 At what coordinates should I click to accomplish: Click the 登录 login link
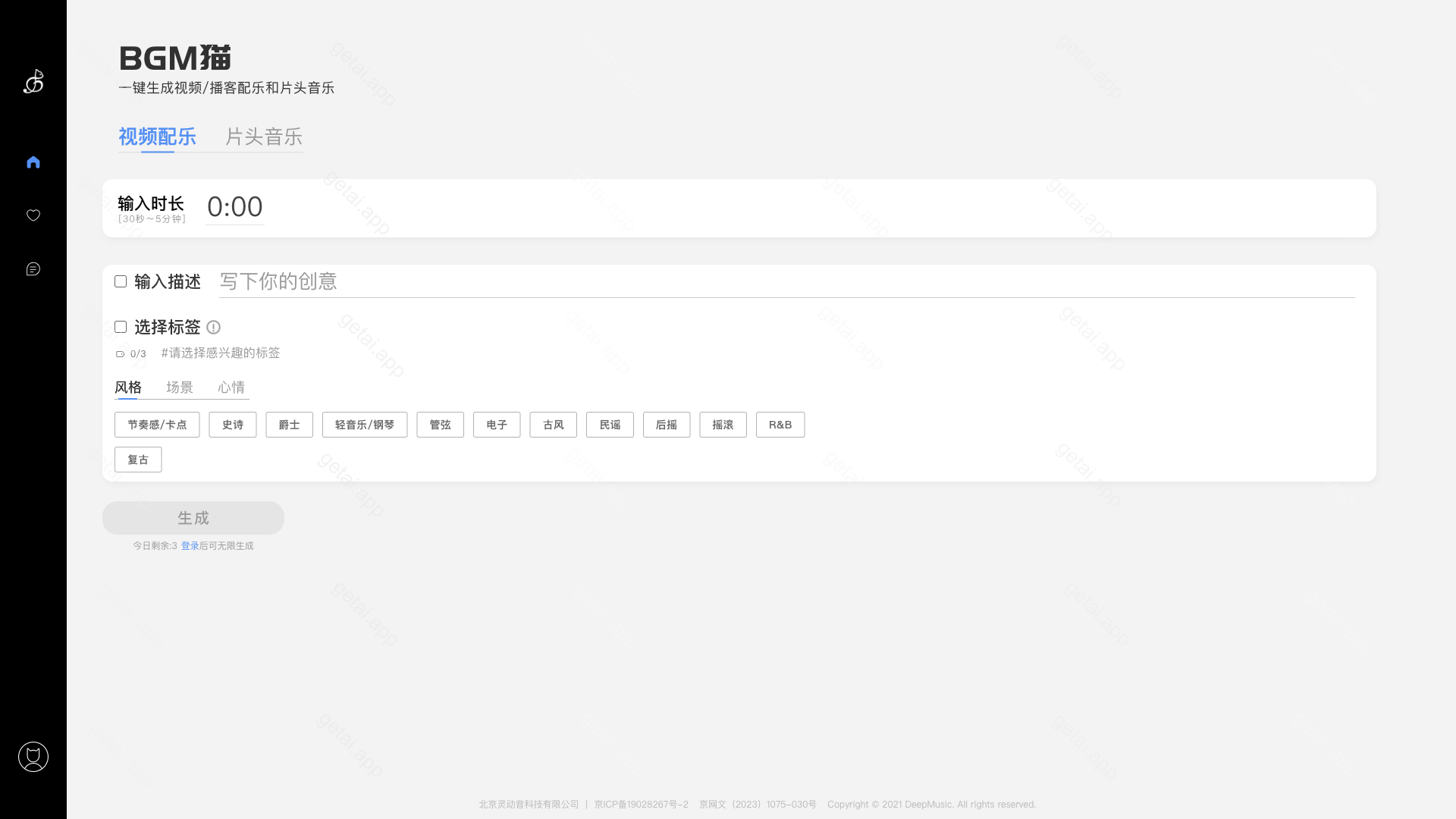[x=190, y=546]
